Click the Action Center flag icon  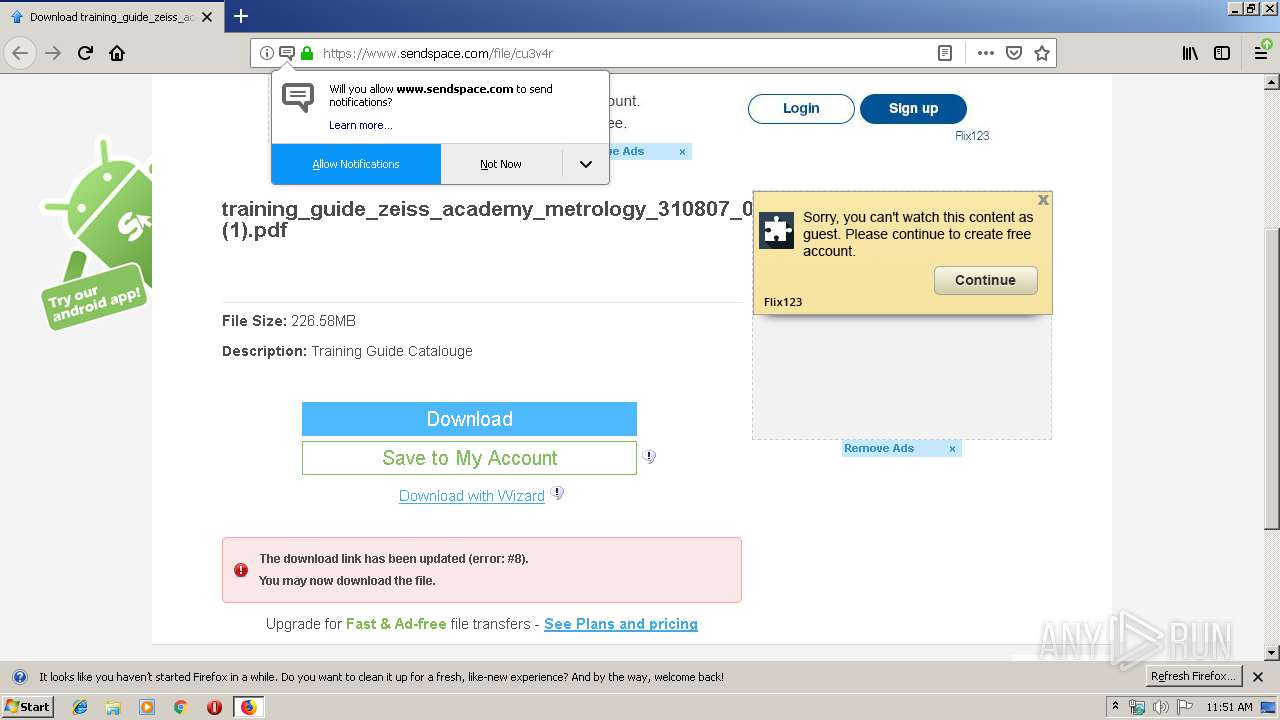coord(1184,707)
